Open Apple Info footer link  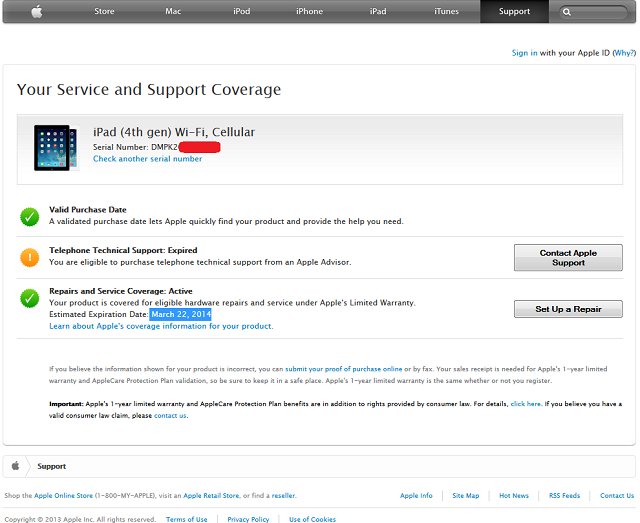416,496
